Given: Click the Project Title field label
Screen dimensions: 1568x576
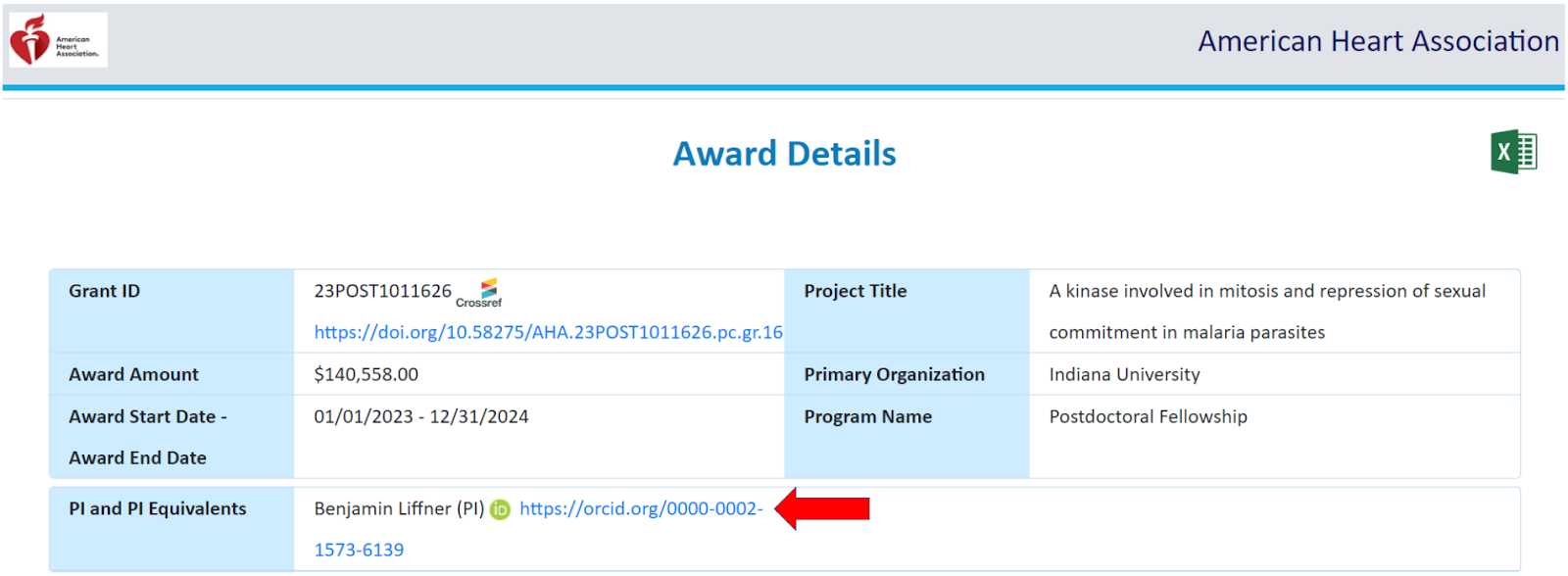Looking at the screenshot, I should coord(855,292).
